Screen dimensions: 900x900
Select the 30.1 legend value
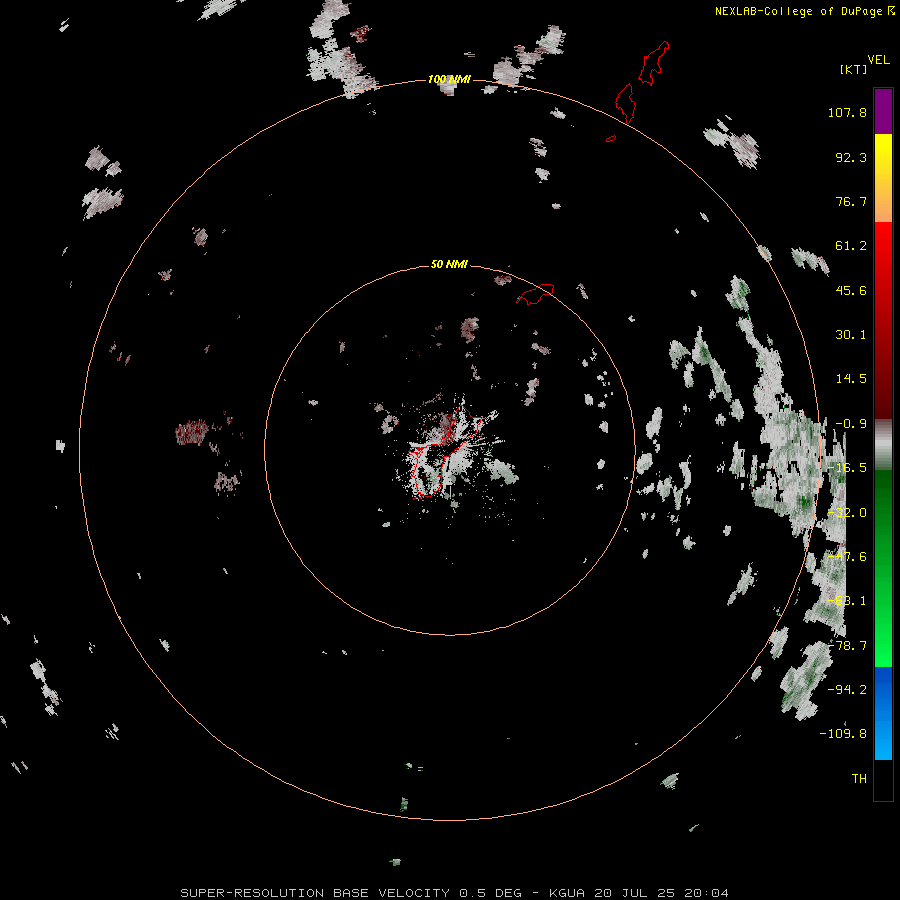pos(851,335)
